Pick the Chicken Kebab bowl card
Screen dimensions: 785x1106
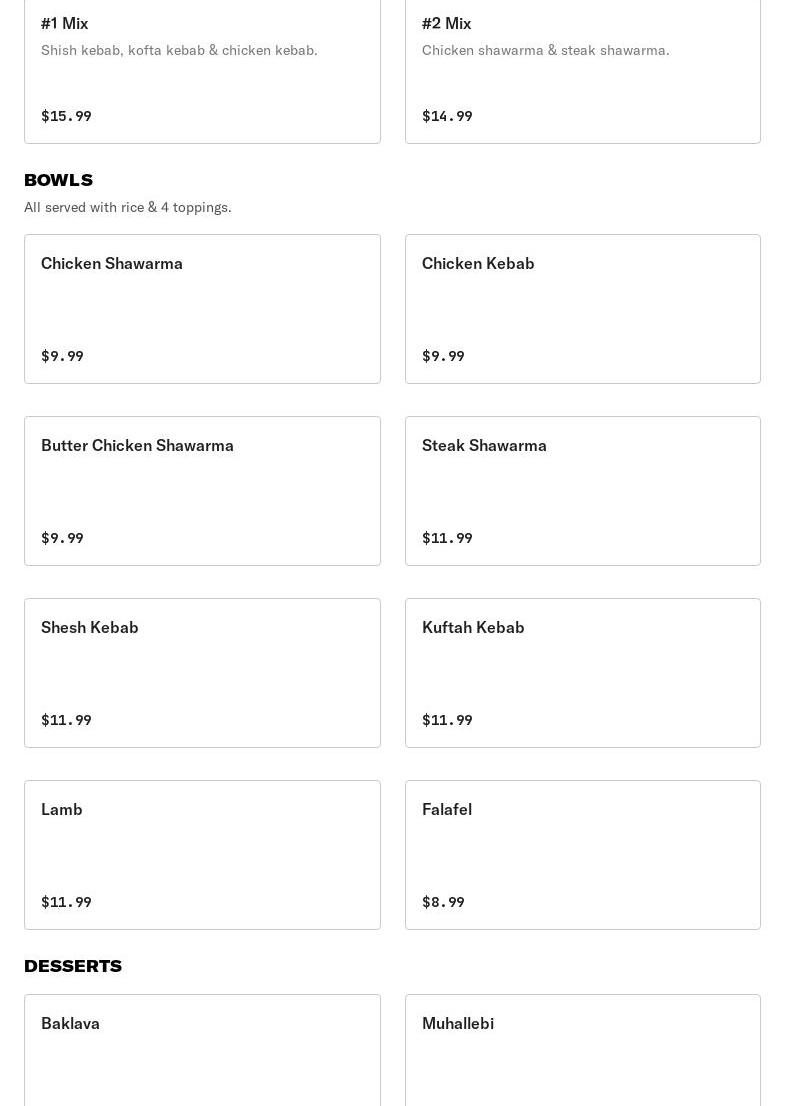tap(582, 308)
